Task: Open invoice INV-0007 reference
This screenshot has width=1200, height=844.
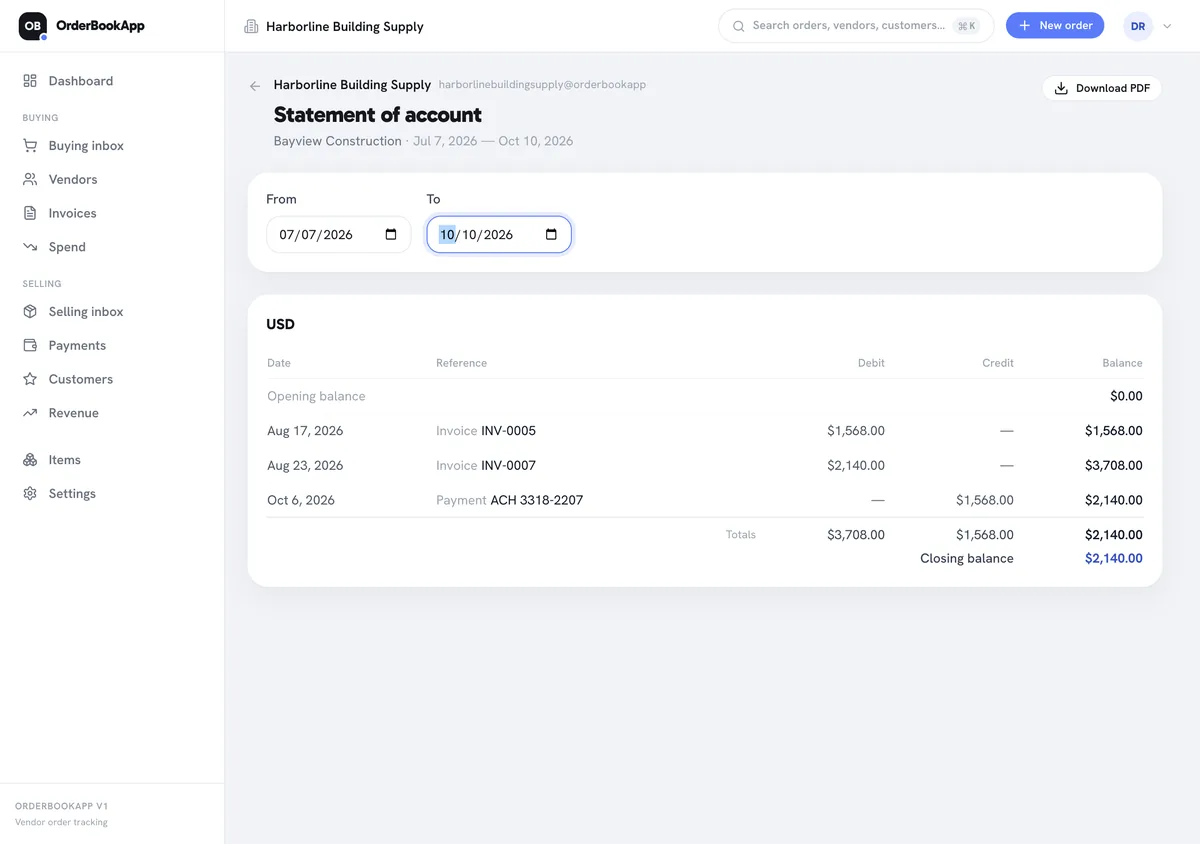Action: 508,466
